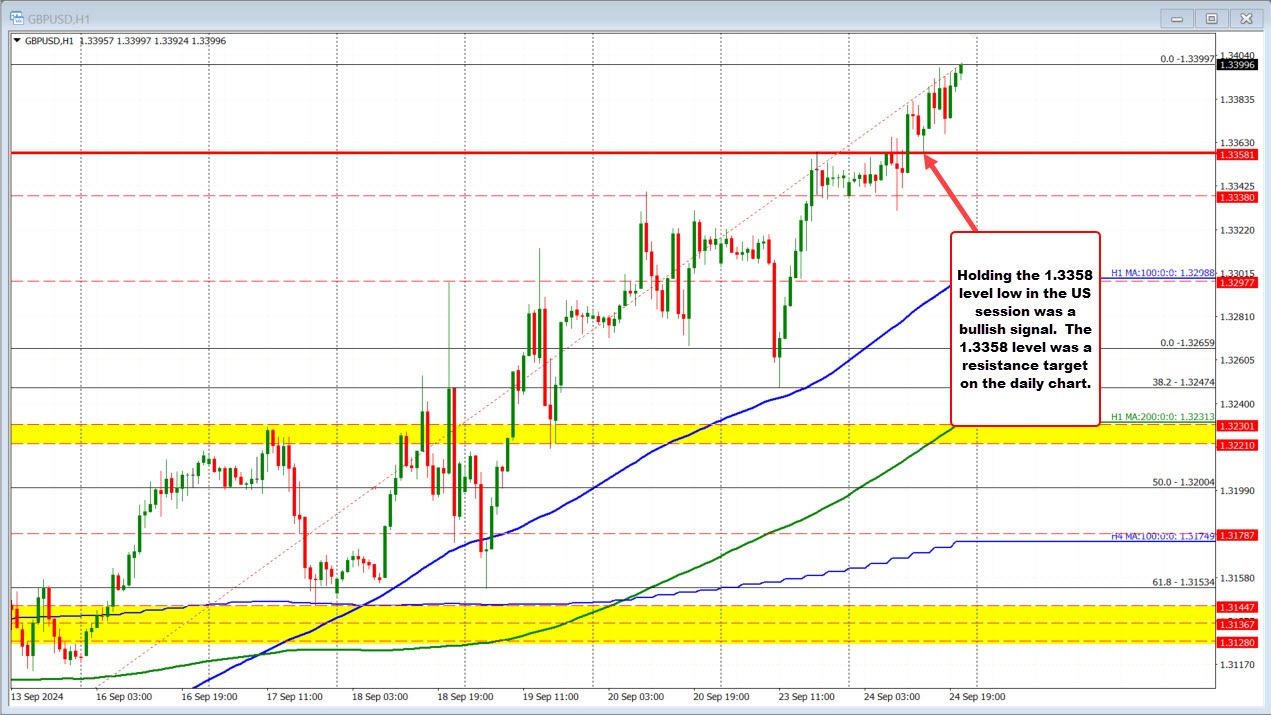Select the Fibonacci label 50.0 -1.32004
1271x715 pixels.
pos(1185,482)
